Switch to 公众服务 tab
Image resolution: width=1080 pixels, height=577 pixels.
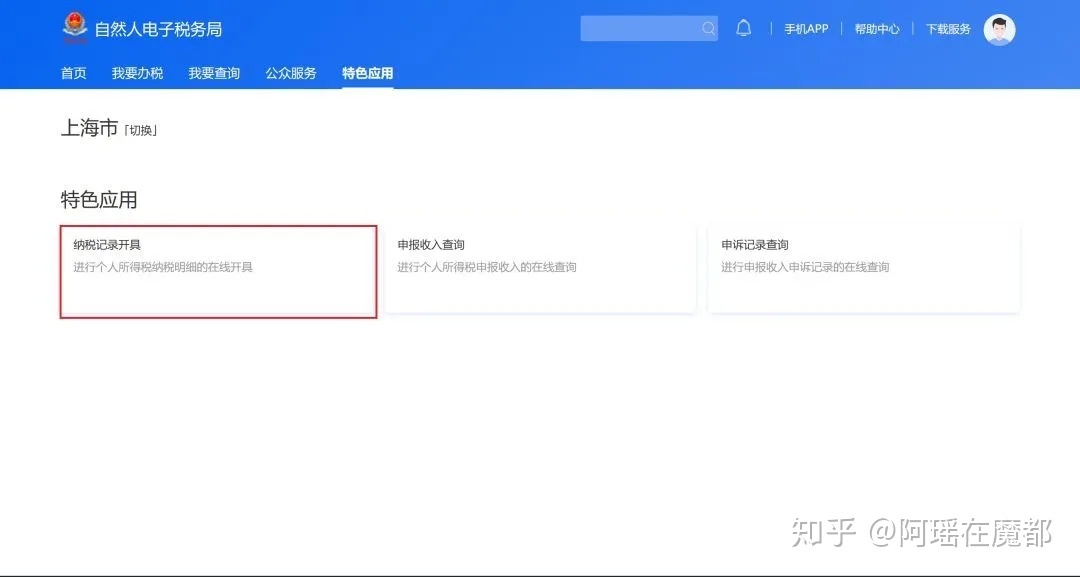(291, 73)
